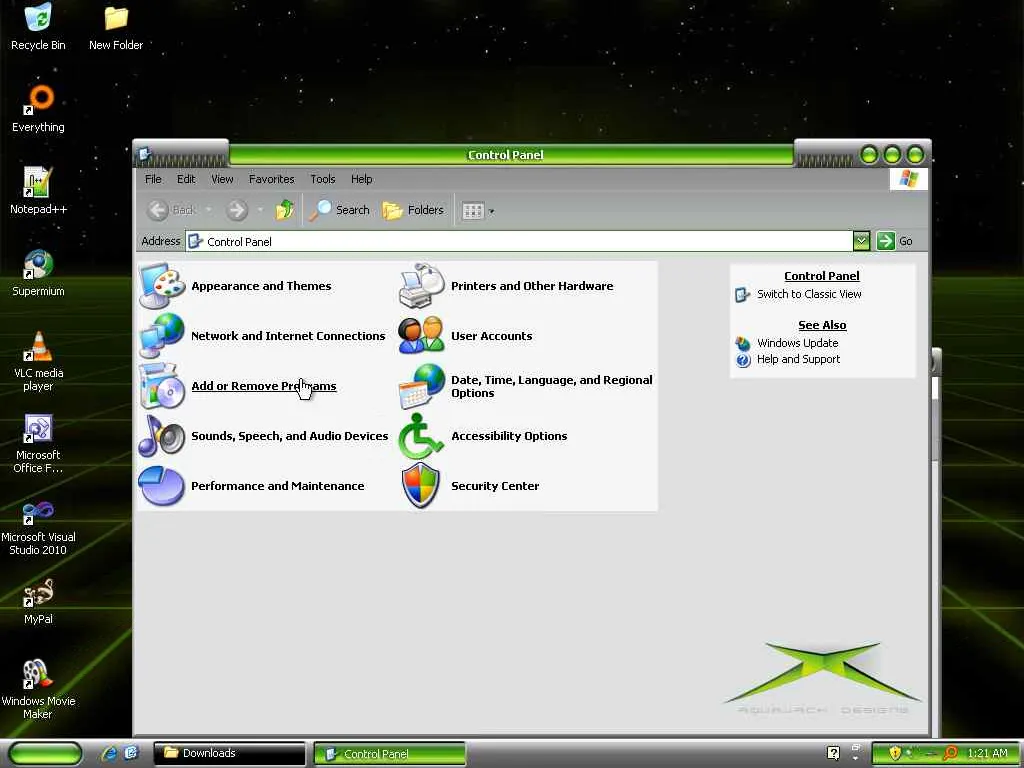The width and height of the screenshot is (1024, 768).
Task: Open the File menu
Action: point(153,179)
